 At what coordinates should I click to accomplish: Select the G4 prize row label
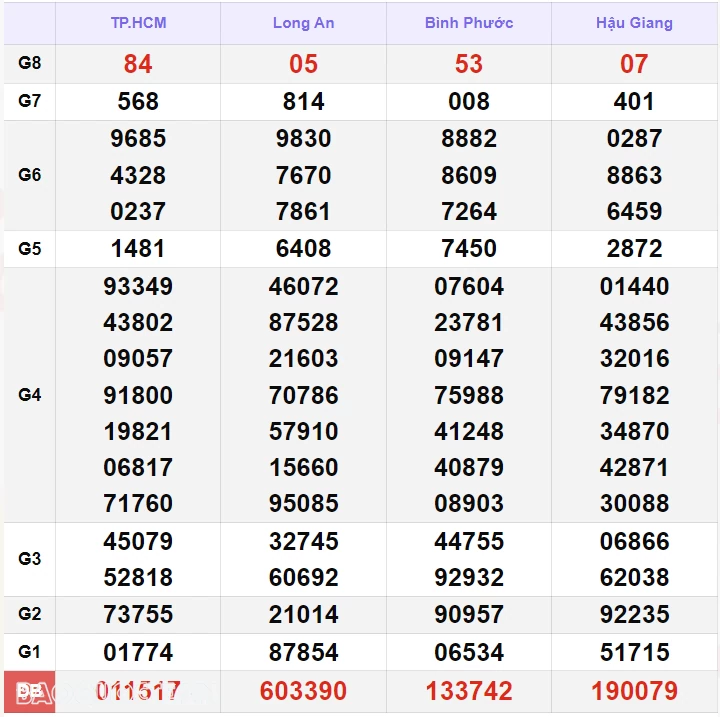[30, 395]
